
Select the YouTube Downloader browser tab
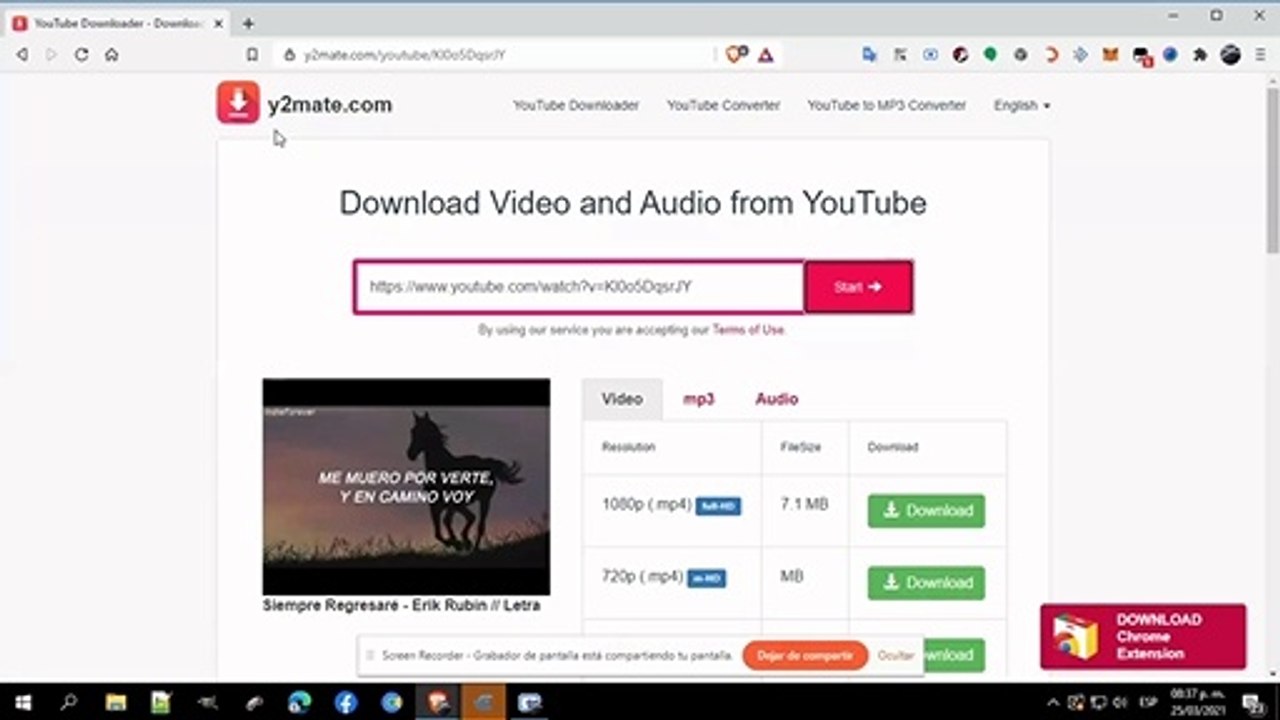[117, 23]
